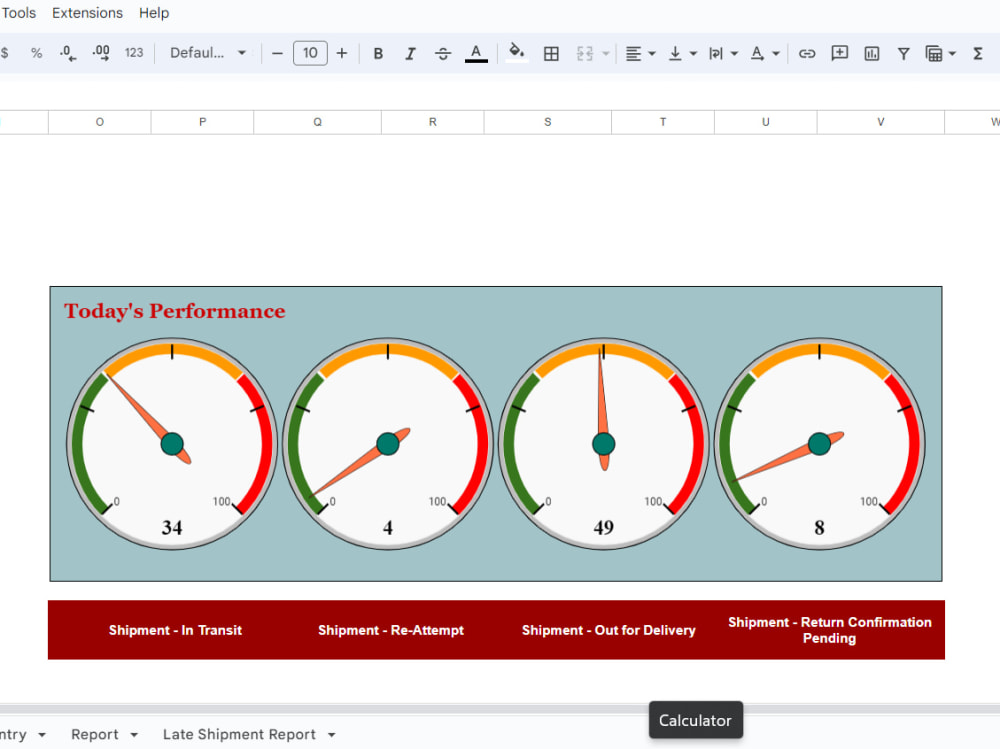Click the Today's Performance title
The image size is (1000, 749).
175,311
